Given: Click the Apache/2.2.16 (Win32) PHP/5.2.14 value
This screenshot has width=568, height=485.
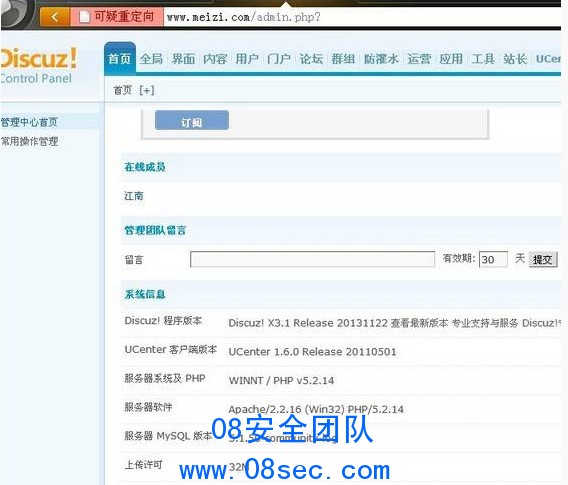Looking at the screenshot, I should [316, 409].
